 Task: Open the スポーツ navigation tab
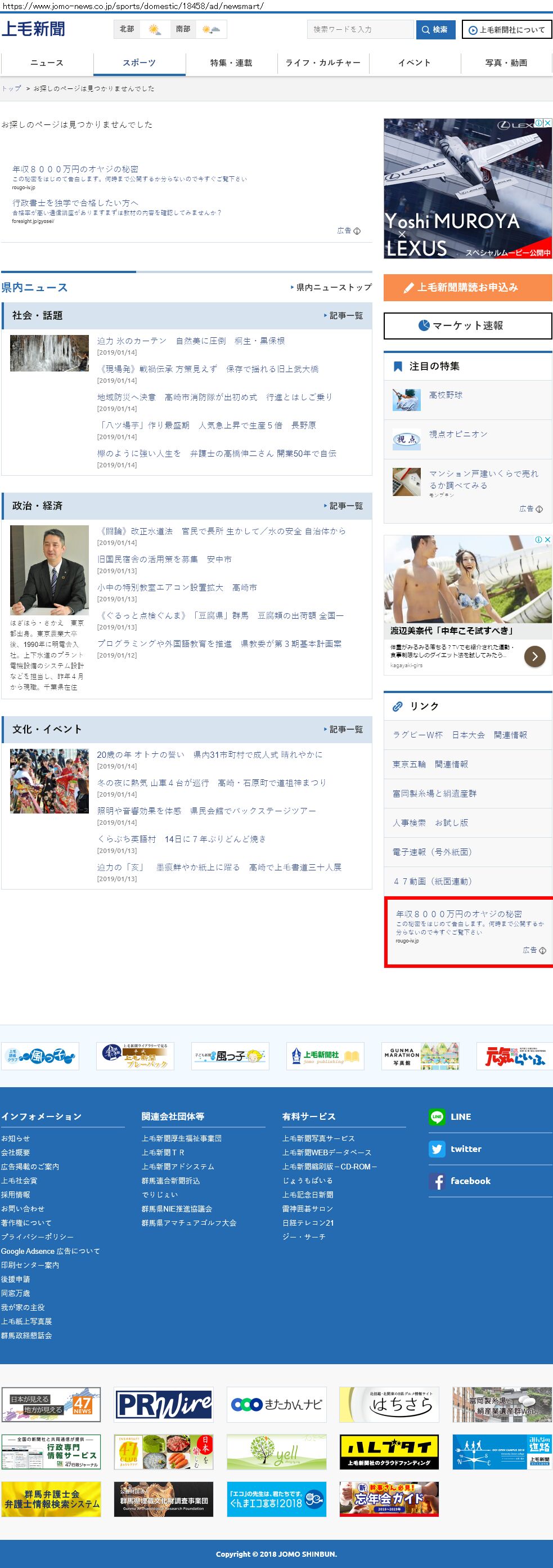tap(140, 62)
